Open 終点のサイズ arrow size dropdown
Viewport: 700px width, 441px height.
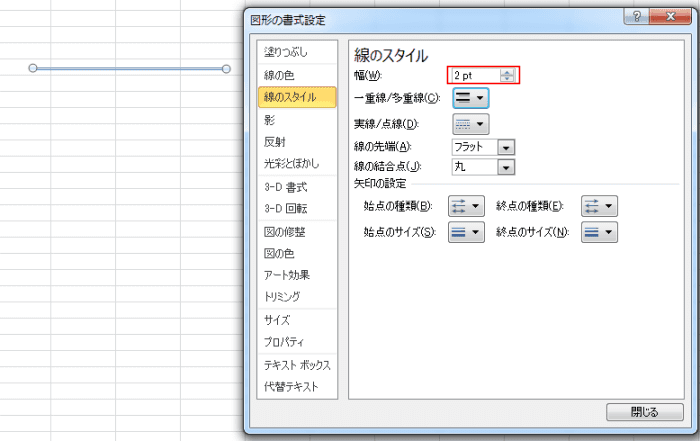click(599, 232)
